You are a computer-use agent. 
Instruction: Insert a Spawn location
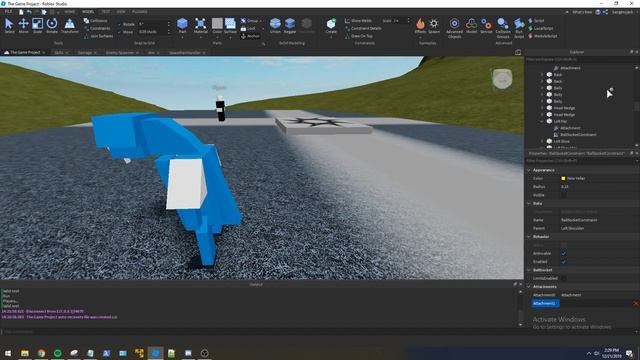point(434,25)
